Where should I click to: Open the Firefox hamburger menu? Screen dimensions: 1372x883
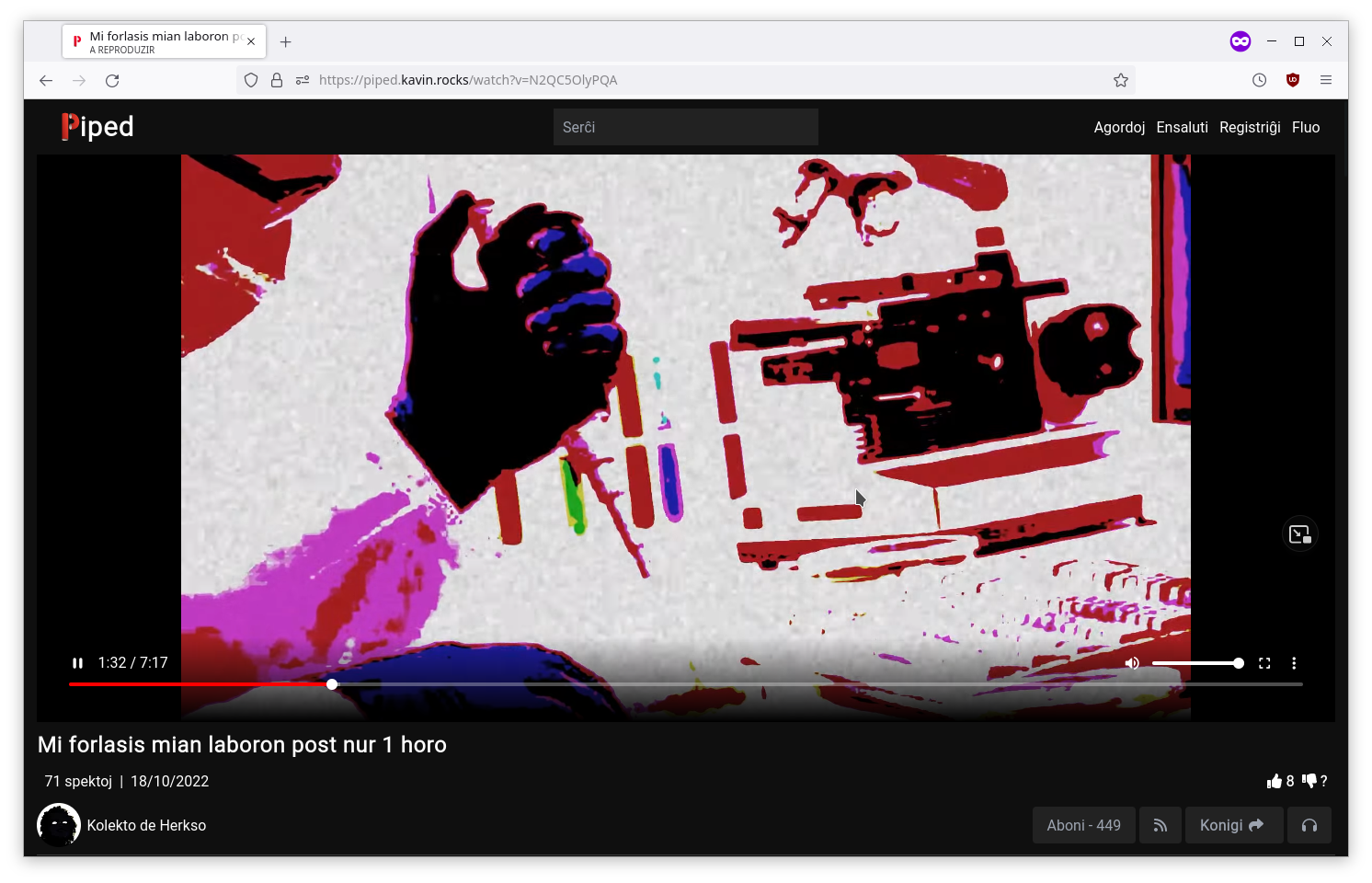[1326, 81]
